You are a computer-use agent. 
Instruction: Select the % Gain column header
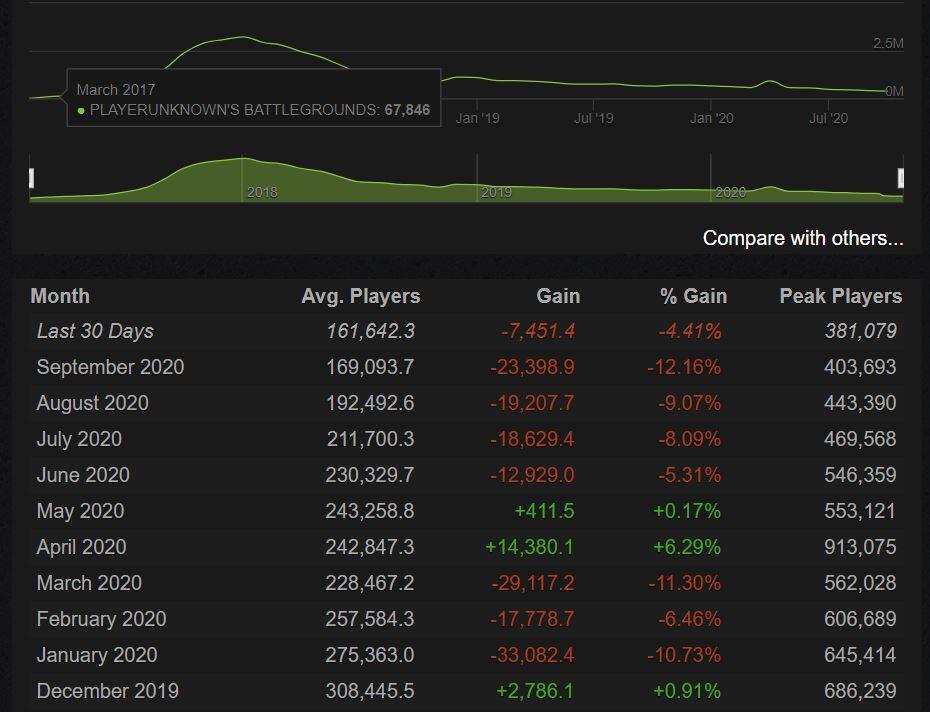(x=693, y=296)
